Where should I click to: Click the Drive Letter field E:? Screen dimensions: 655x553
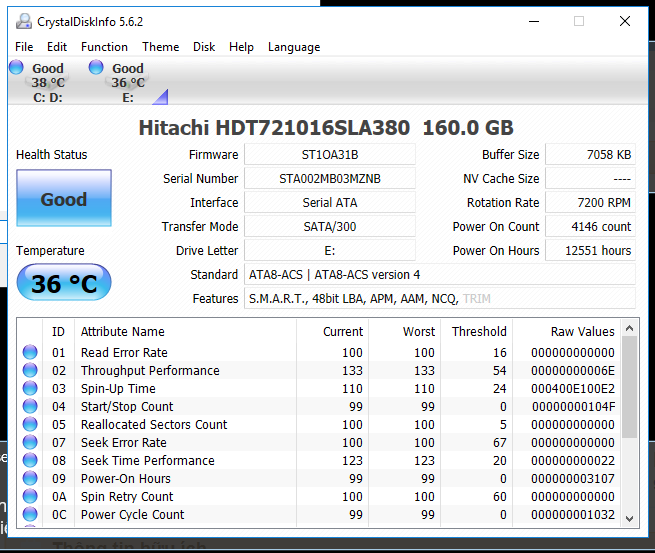pos(330,251)
